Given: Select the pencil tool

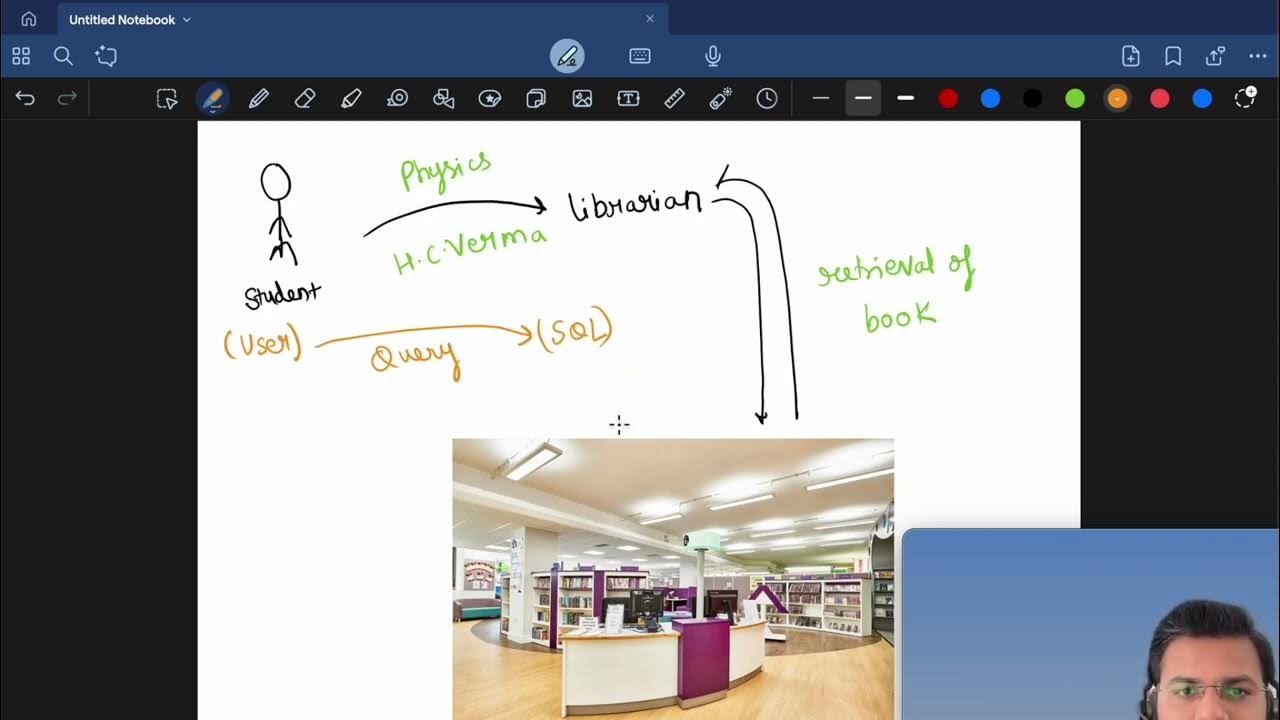Looking at the screenshot, I should coord(259,98).
